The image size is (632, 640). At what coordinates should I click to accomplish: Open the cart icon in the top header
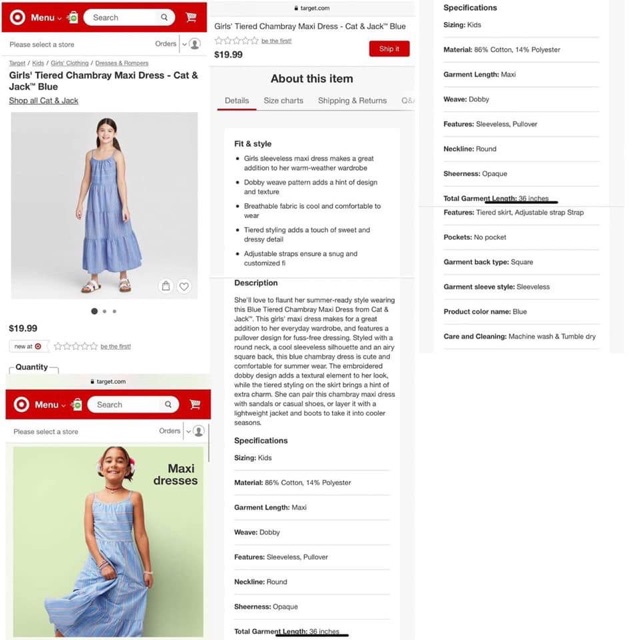(x=191, y=17)
